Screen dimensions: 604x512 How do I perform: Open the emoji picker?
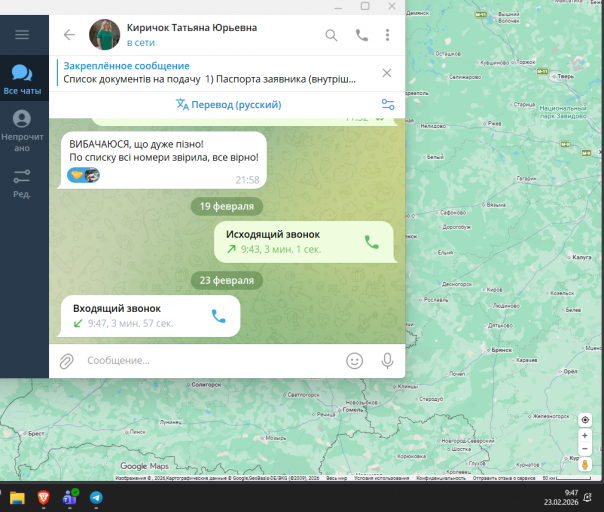354,361
